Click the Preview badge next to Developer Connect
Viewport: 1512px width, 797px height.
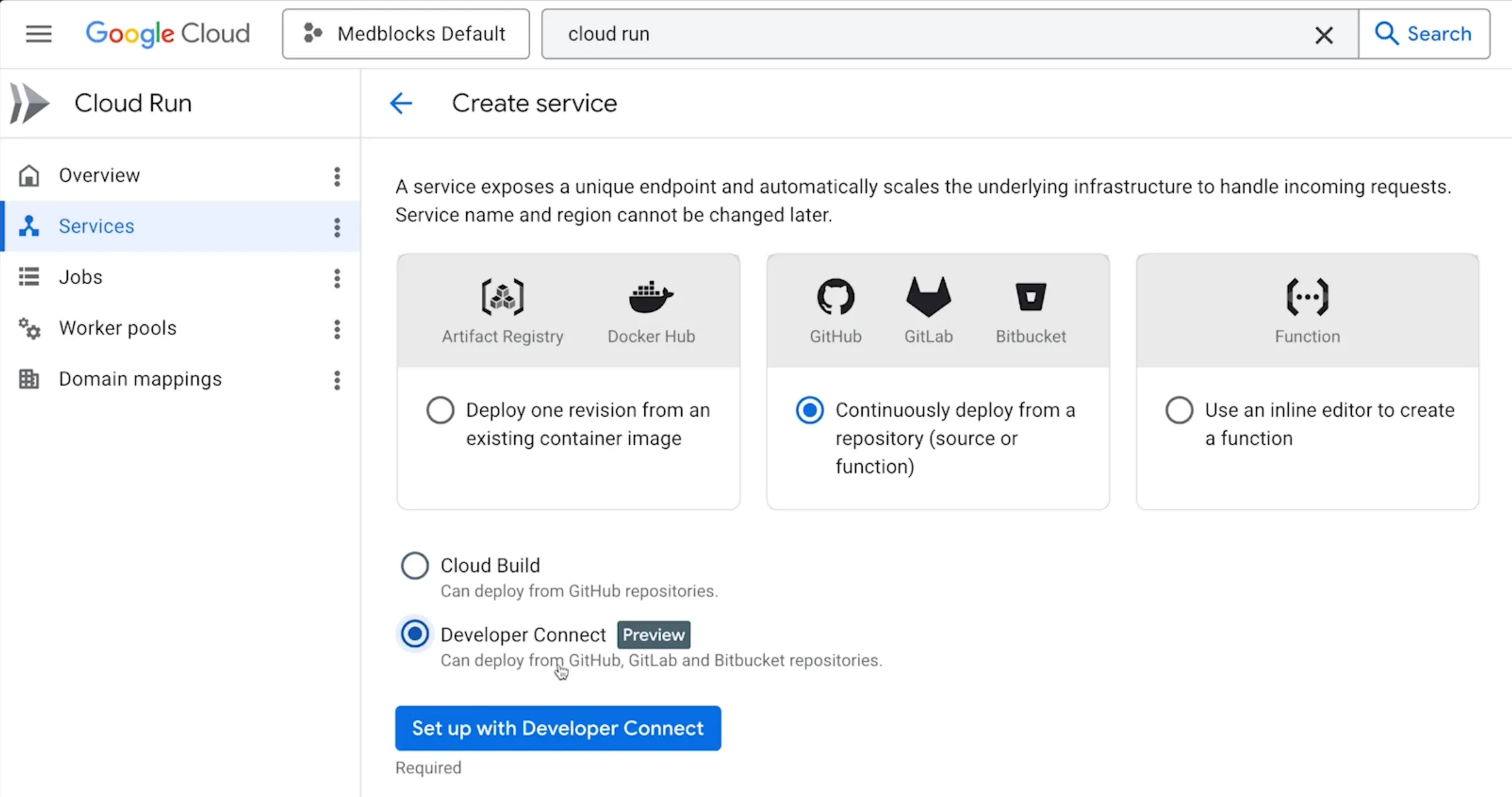point(654,635)
